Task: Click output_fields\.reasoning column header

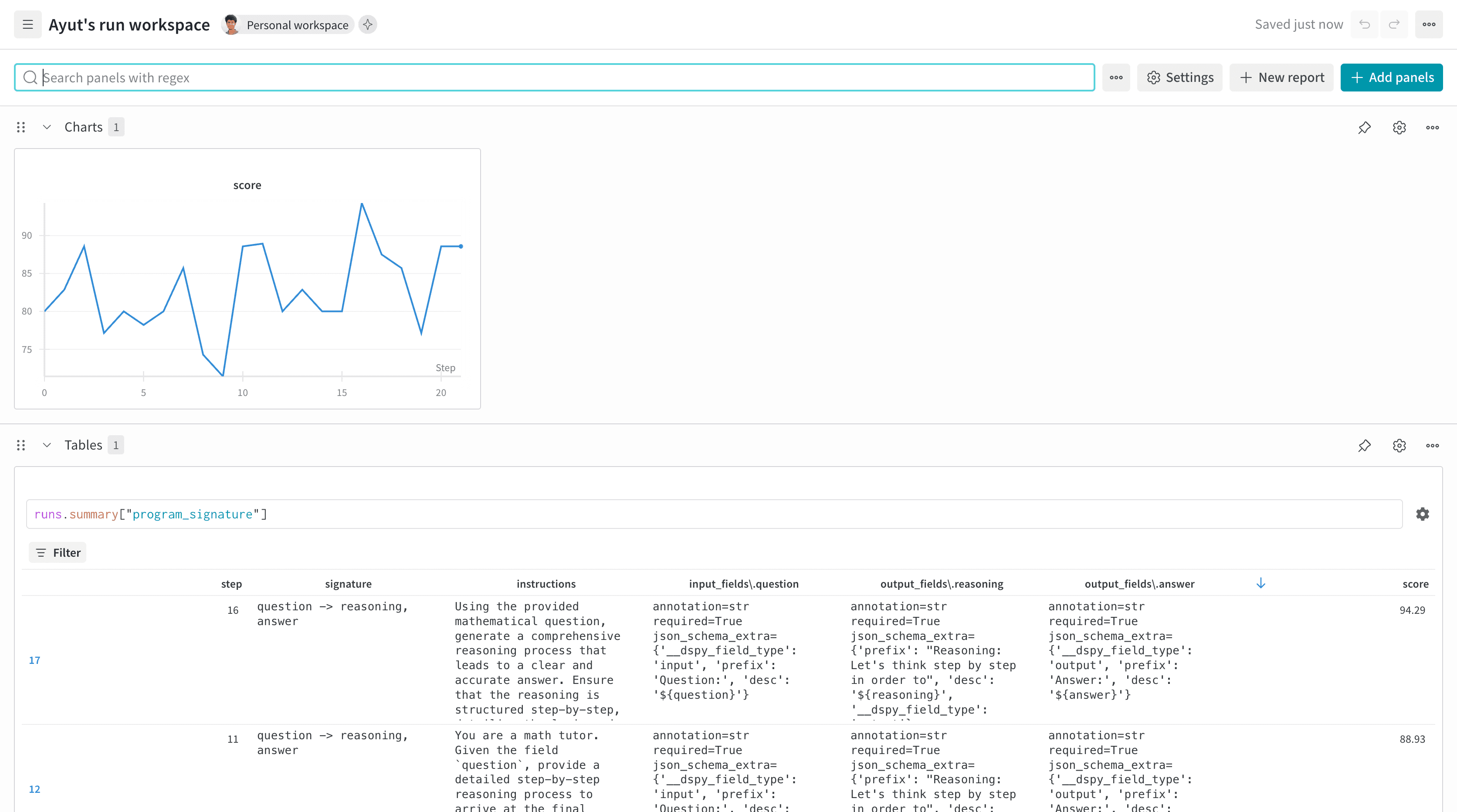Action: tap(942, 584)
